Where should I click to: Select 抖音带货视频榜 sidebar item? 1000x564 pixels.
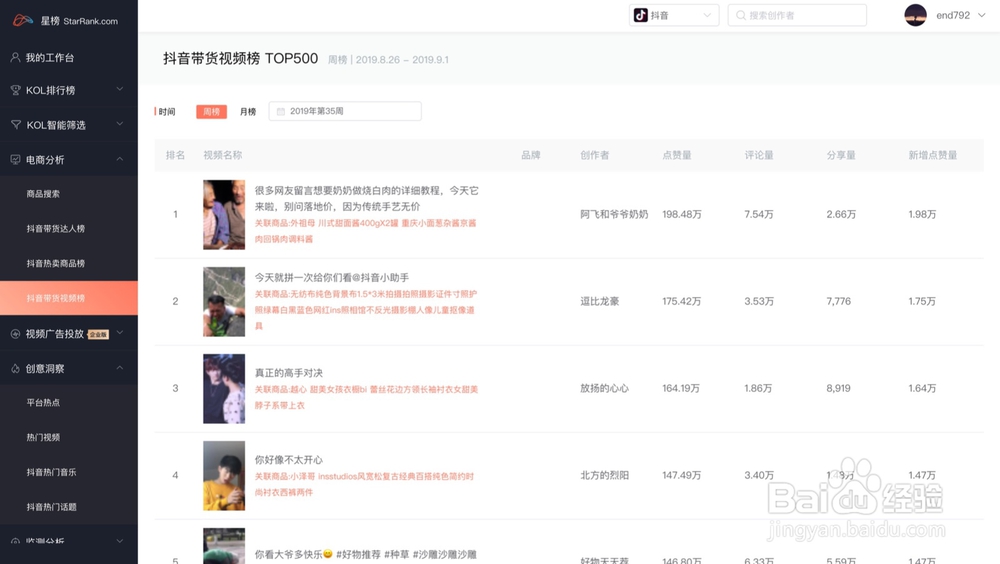(x=69, y=298)
